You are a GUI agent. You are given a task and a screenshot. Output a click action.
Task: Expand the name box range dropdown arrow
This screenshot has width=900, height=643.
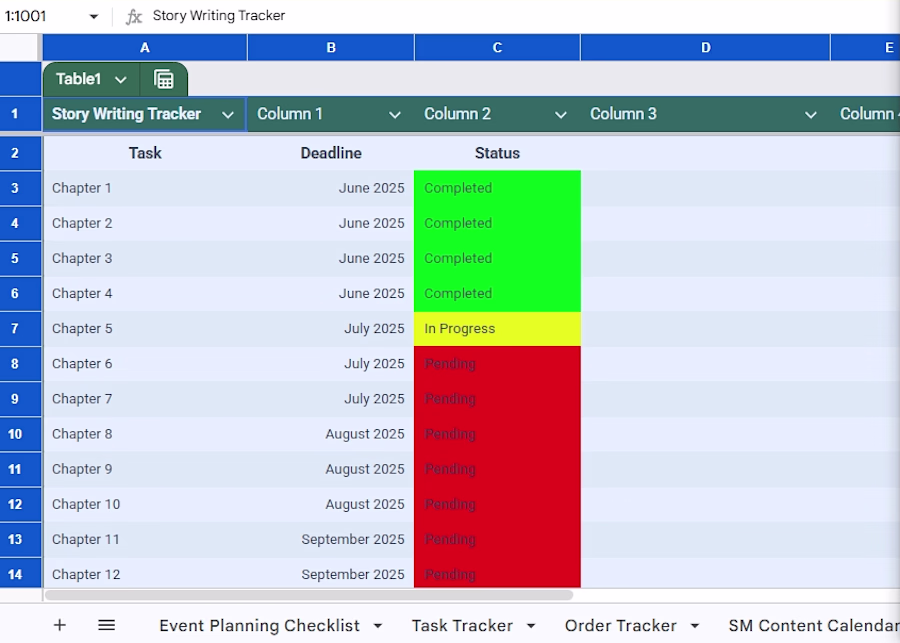click(x=94, y=16)
